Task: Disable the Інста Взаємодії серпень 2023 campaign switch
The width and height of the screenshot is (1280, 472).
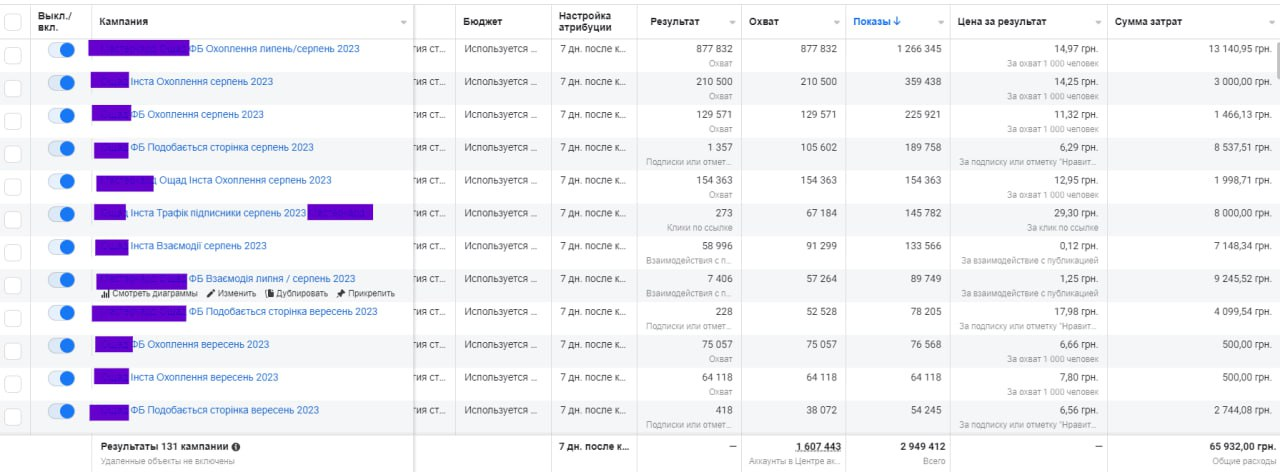Action: [x=61, y=247]
